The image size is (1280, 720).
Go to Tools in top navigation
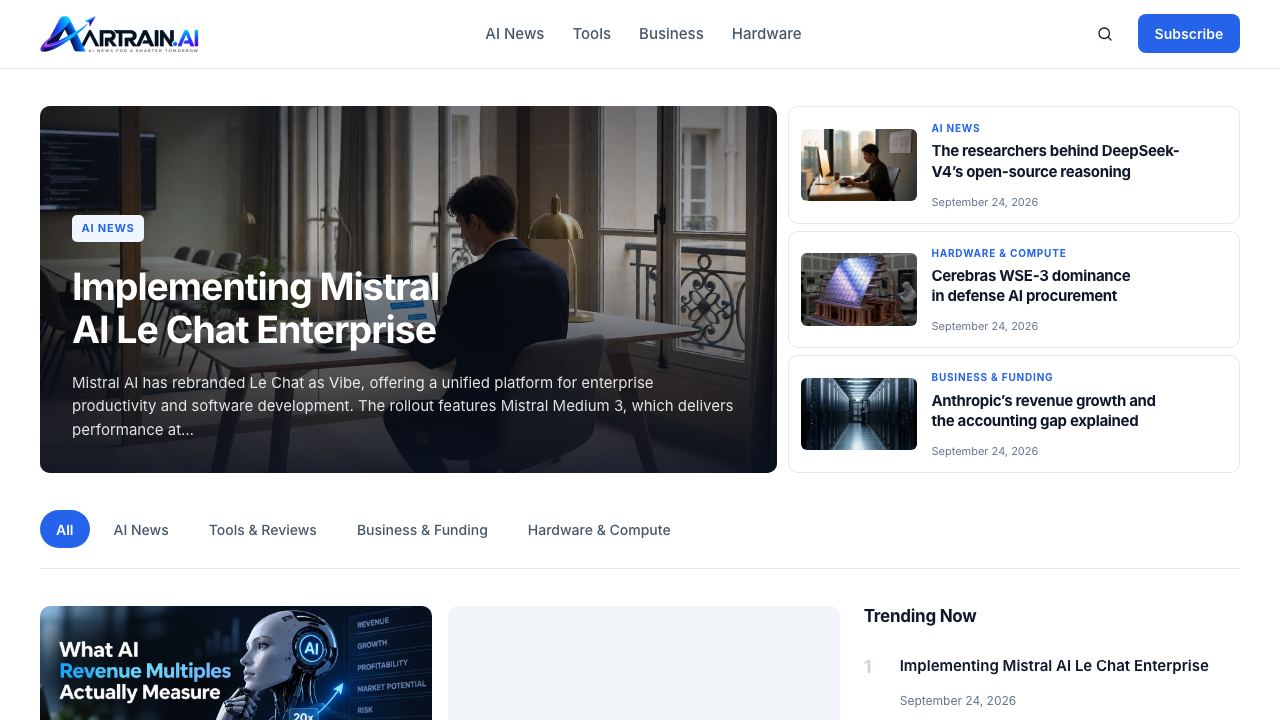point(592,34)
